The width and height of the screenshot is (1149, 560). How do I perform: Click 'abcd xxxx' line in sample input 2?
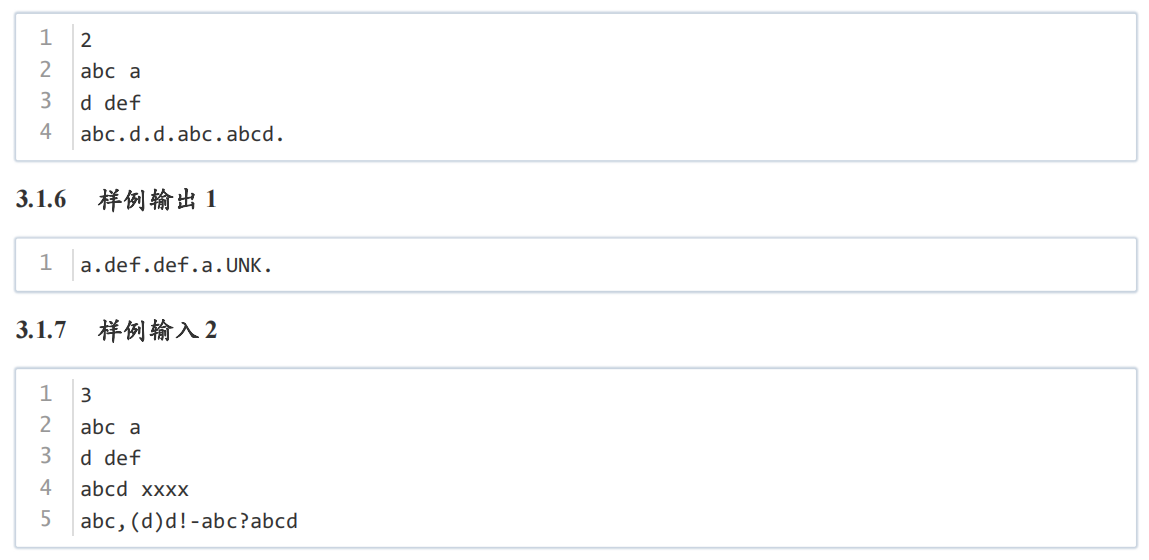coord(135,490)
